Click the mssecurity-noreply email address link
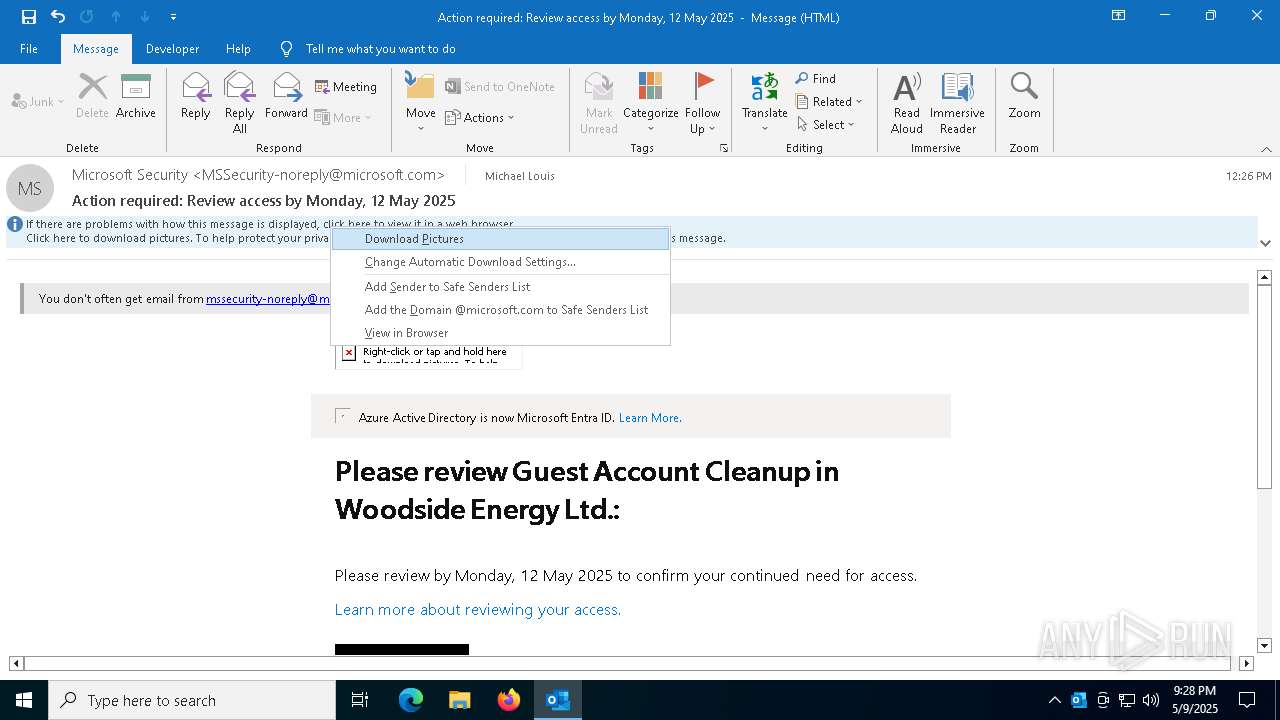The image size is (1280, 720). (x=268, y=299)
